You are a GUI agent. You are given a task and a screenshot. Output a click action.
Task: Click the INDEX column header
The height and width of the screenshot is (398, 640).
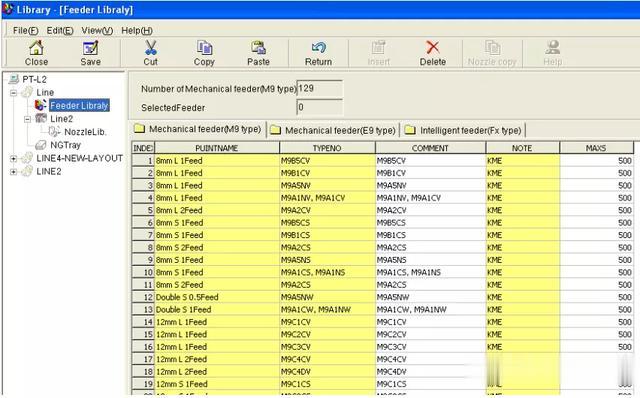tap(143, 148)
